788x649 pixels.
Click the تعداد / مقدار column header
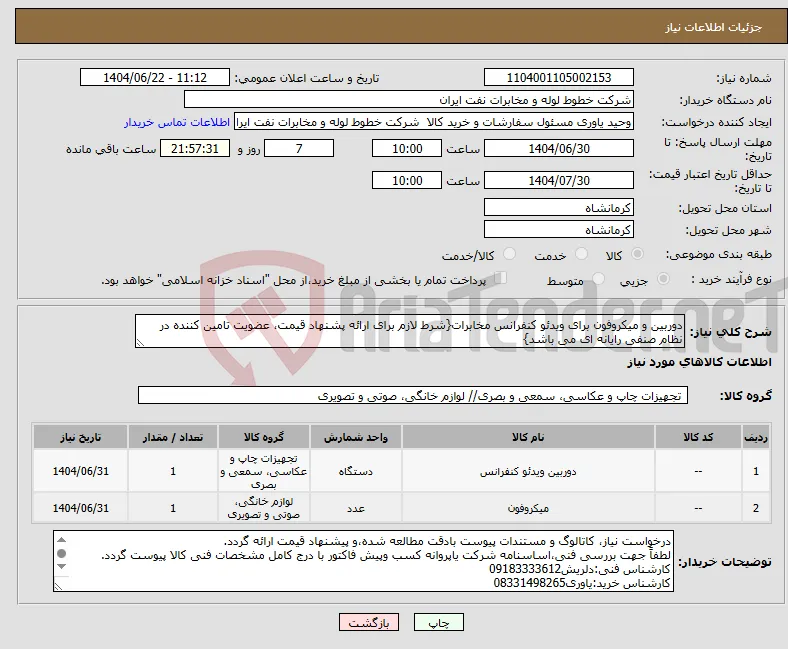(x=173, y=437)
